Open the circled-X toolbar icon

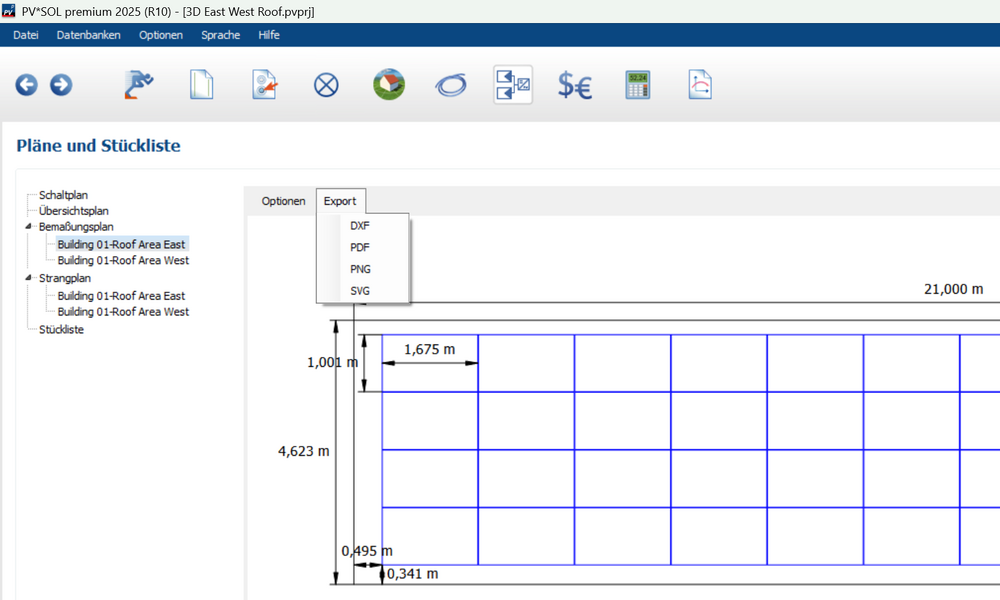click(x=326, y=86)
